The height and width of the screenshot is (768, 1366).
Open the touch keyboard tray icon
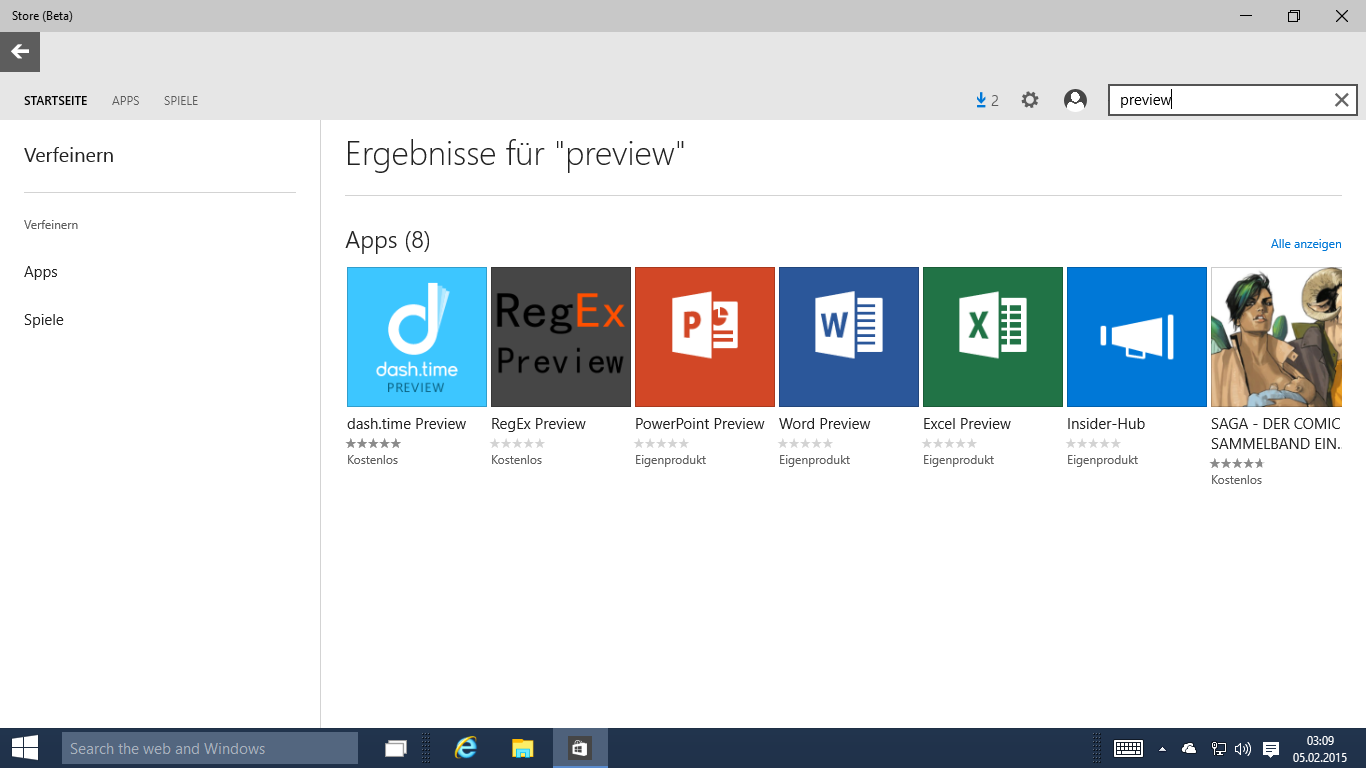(1129, 748)
